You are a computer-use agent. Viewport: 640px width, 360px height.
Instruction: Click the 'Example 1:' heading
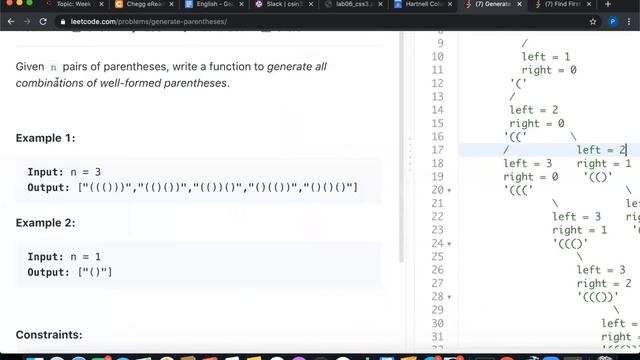pyautogui.click(x=45, y=138)
